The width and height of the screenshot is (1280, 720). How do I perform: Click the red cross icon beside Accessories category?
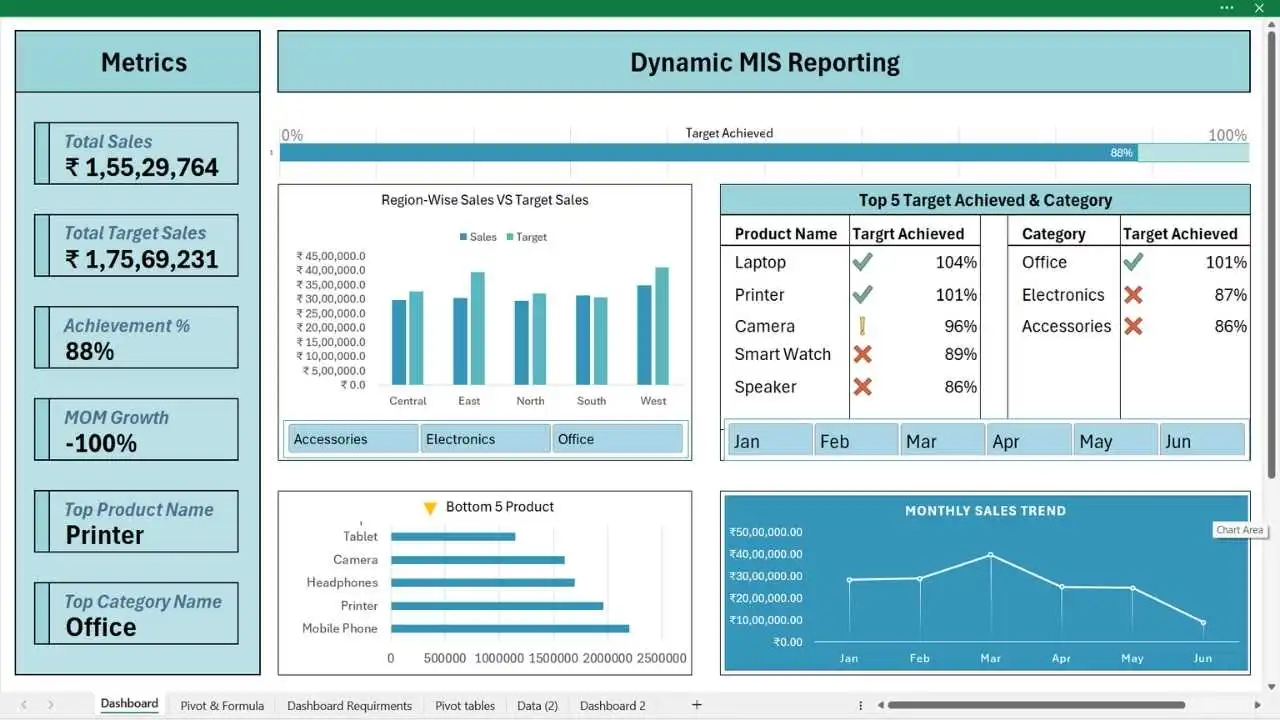(x=1133, y=325)
